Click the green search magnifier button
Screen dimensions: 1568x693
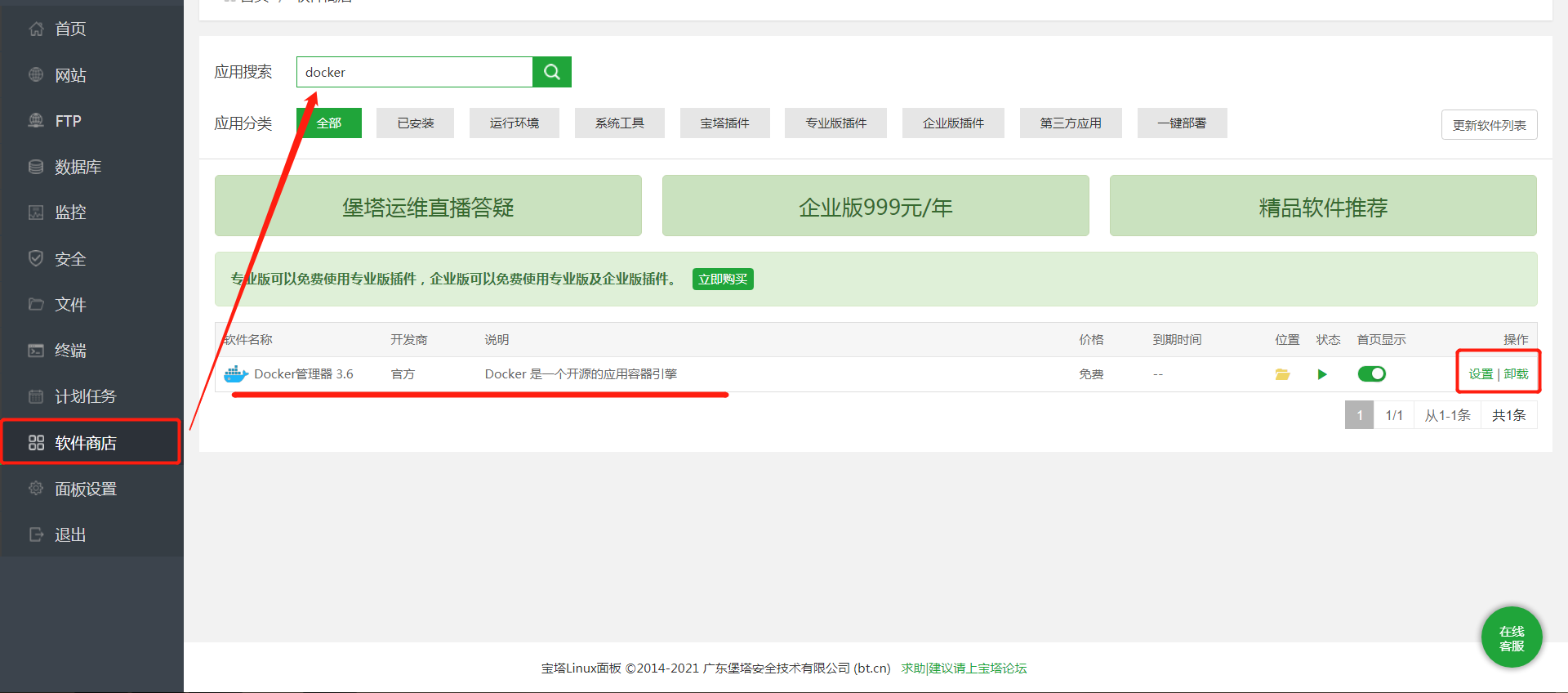click(x=552, y=72)
